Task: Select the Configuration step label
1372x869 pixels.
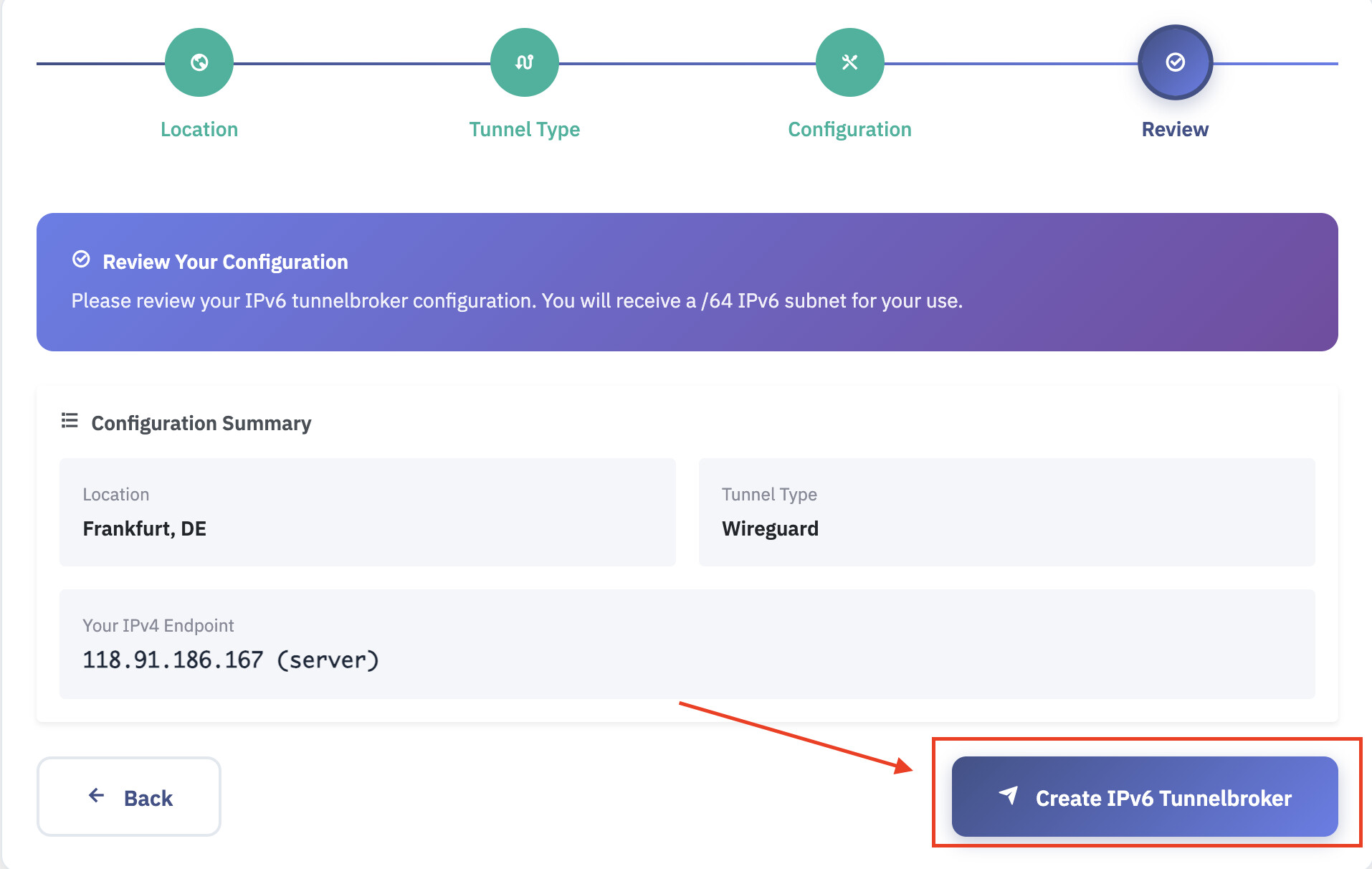Action: (x=850, y=130)
